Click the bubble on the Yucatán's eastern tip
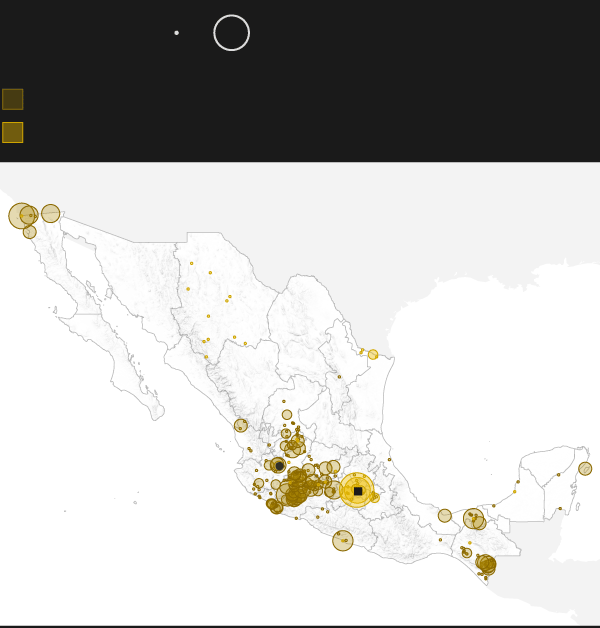600x628 pixels. click(585, 468)
